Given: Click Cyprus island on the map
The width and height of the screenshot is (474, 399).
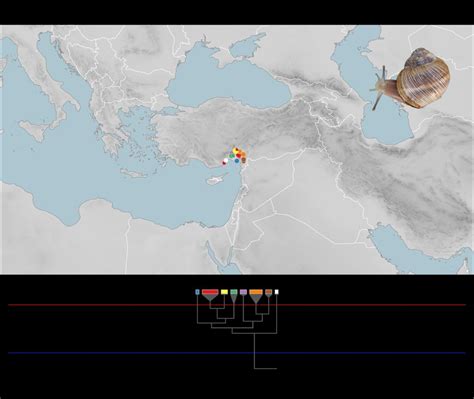Looking at the screenshot, I should coord(216,180).
